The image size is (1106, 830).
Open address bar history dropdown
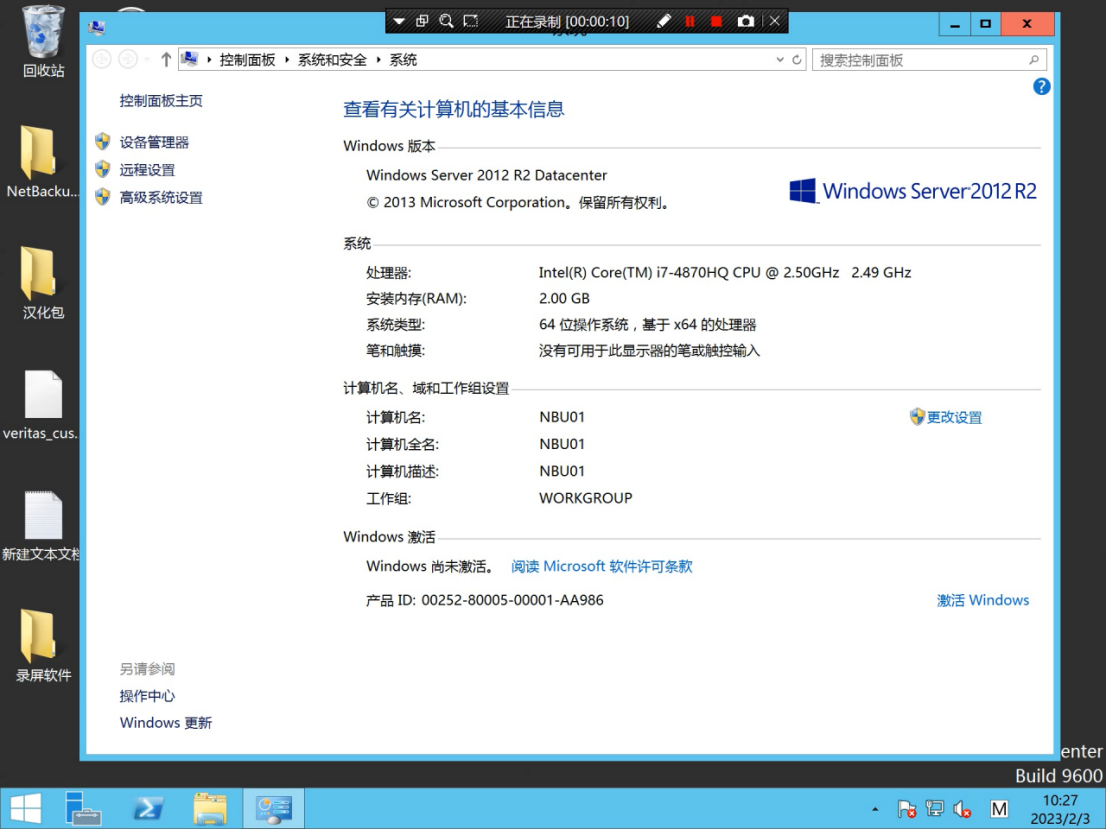[780, 60]
